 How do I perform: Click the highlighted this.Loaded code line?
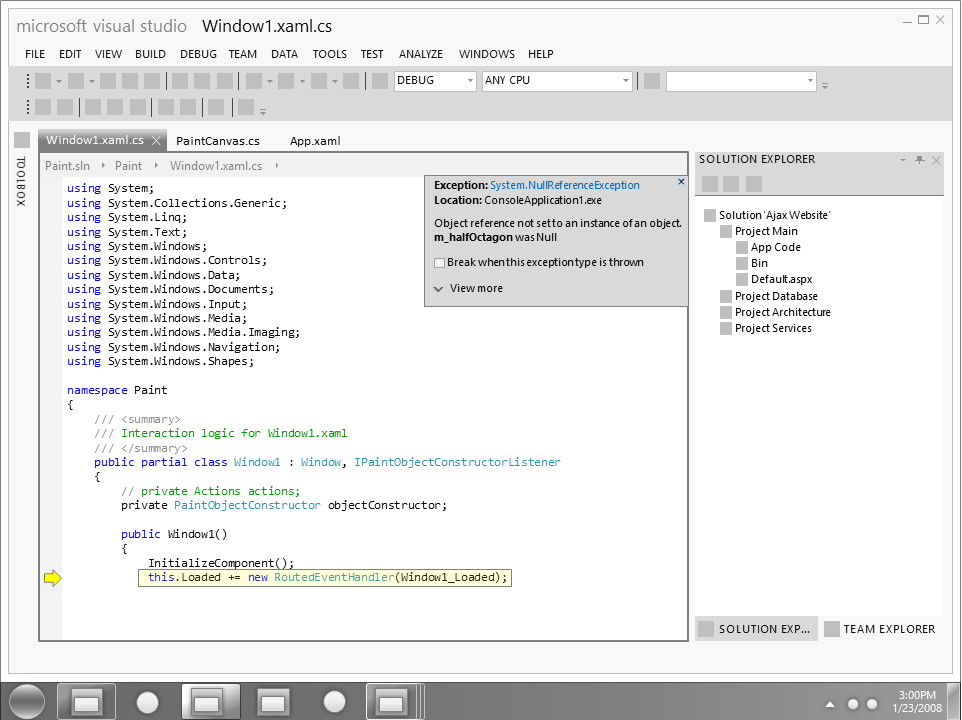click(x=325, y=578)
